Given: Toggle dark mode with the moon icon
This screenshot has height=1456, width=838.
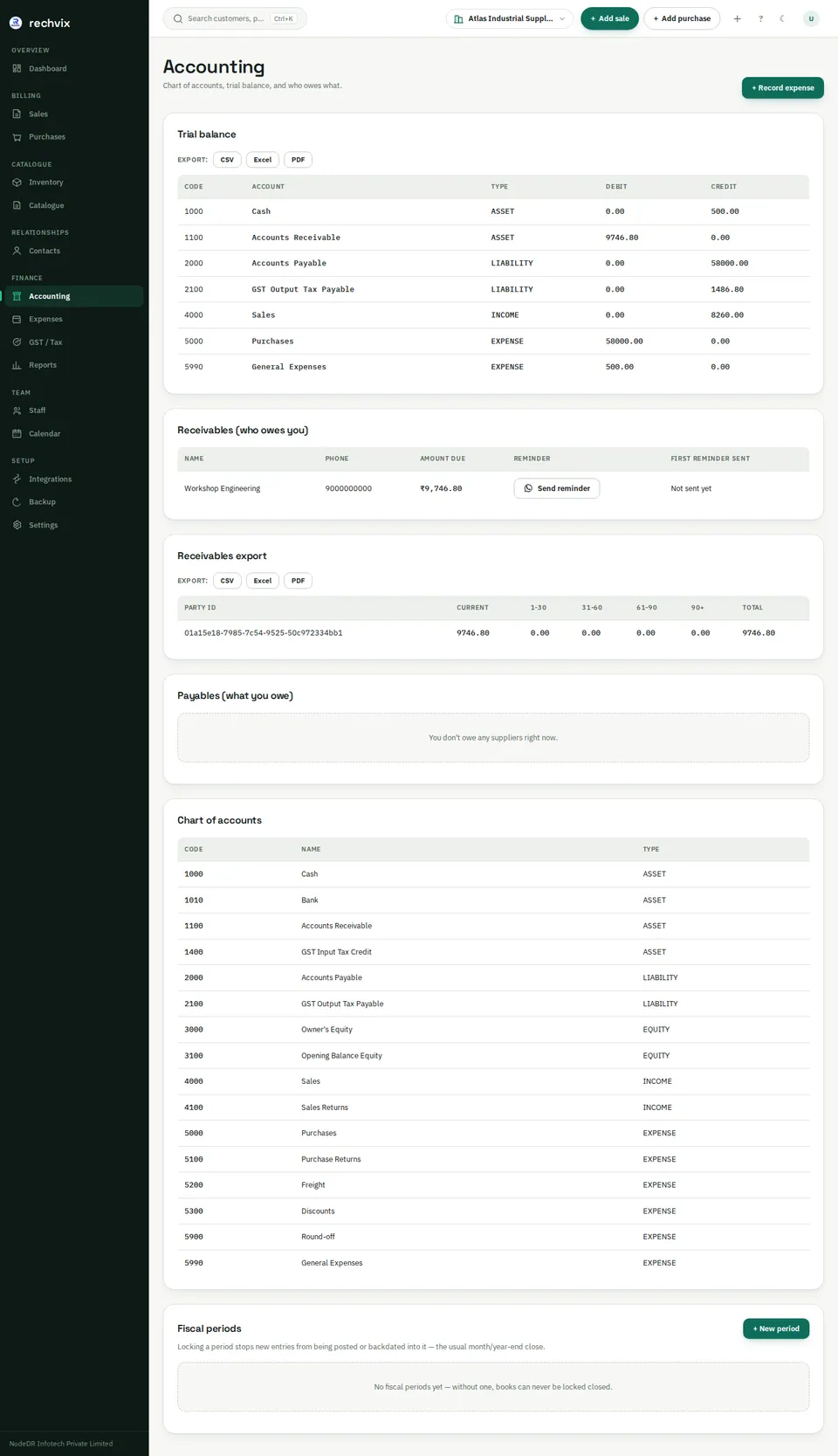Looking at the screenshot, I should [x=783, y=18].
